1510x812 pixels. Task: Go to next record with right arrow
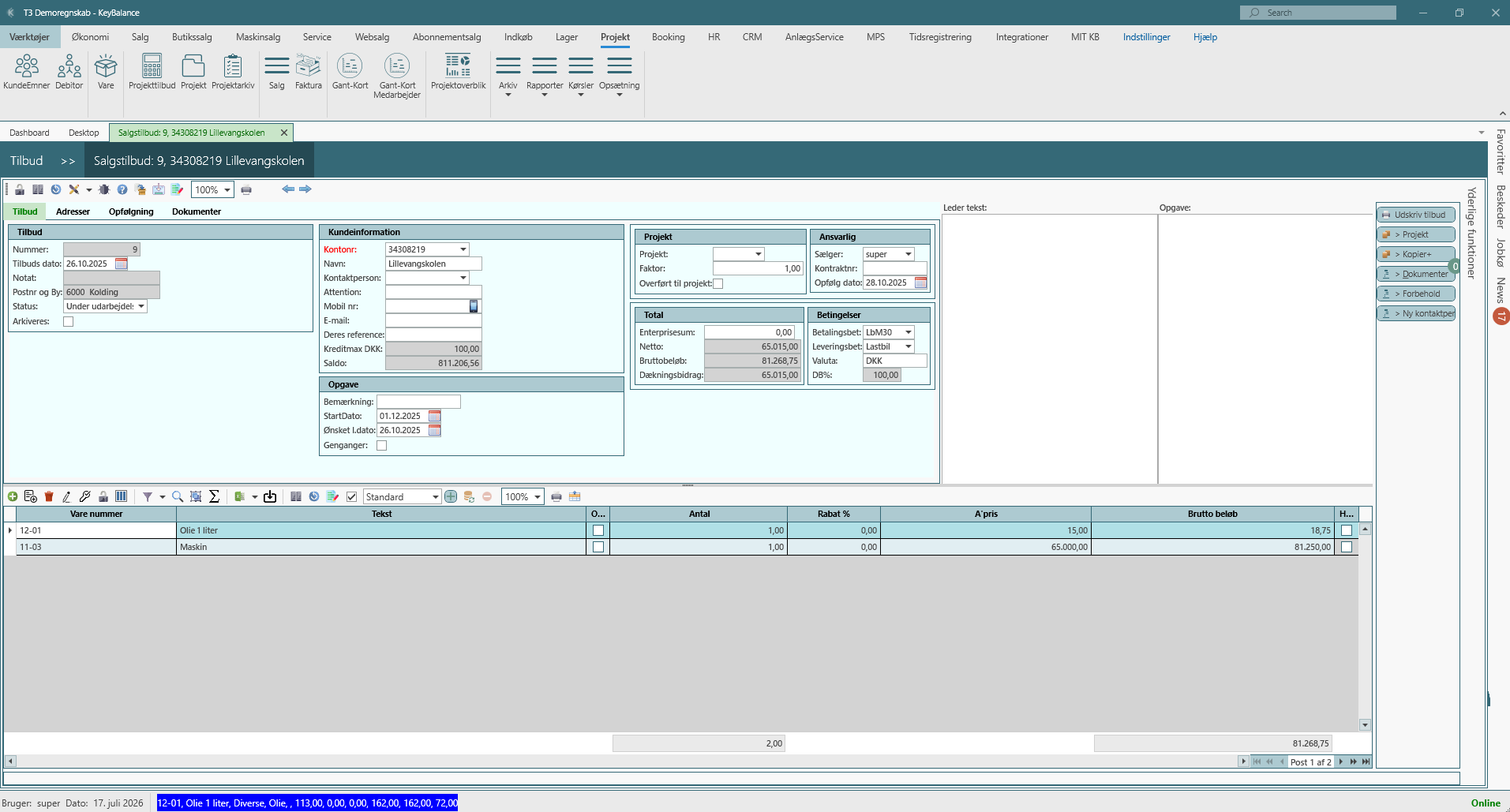305,189
